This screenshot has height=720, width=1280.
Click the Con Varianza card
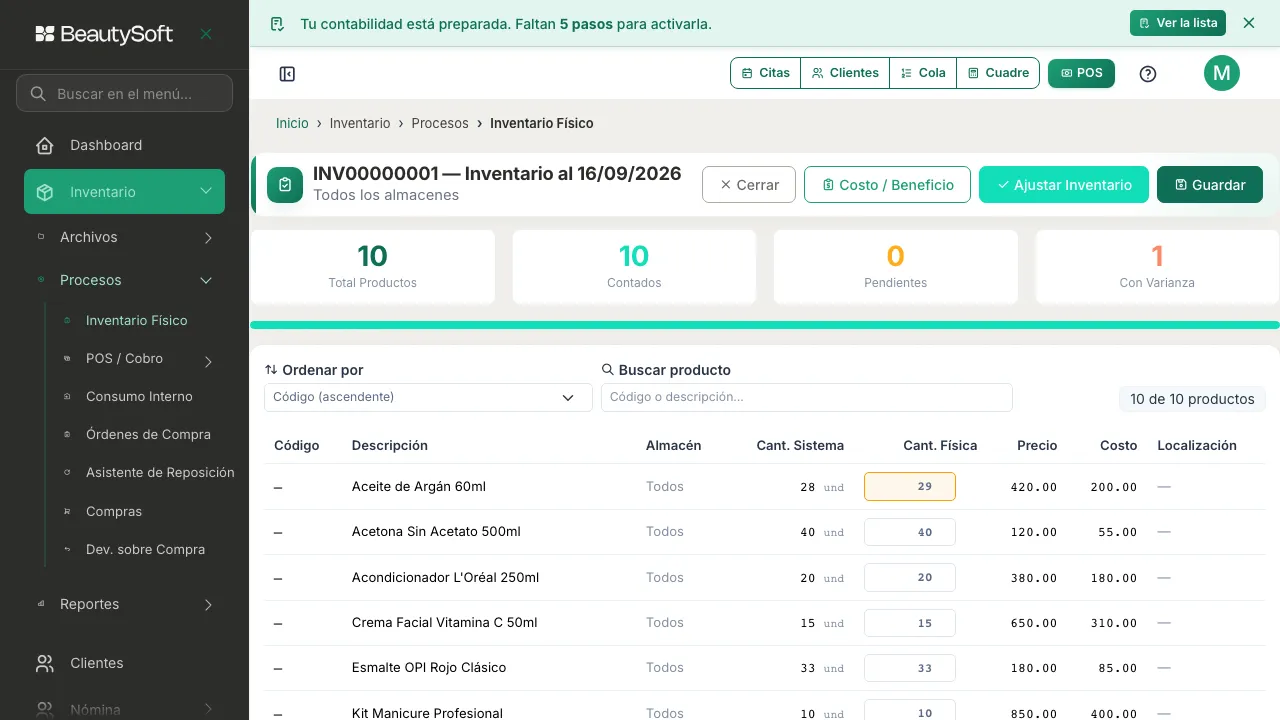coord(1157,267)
